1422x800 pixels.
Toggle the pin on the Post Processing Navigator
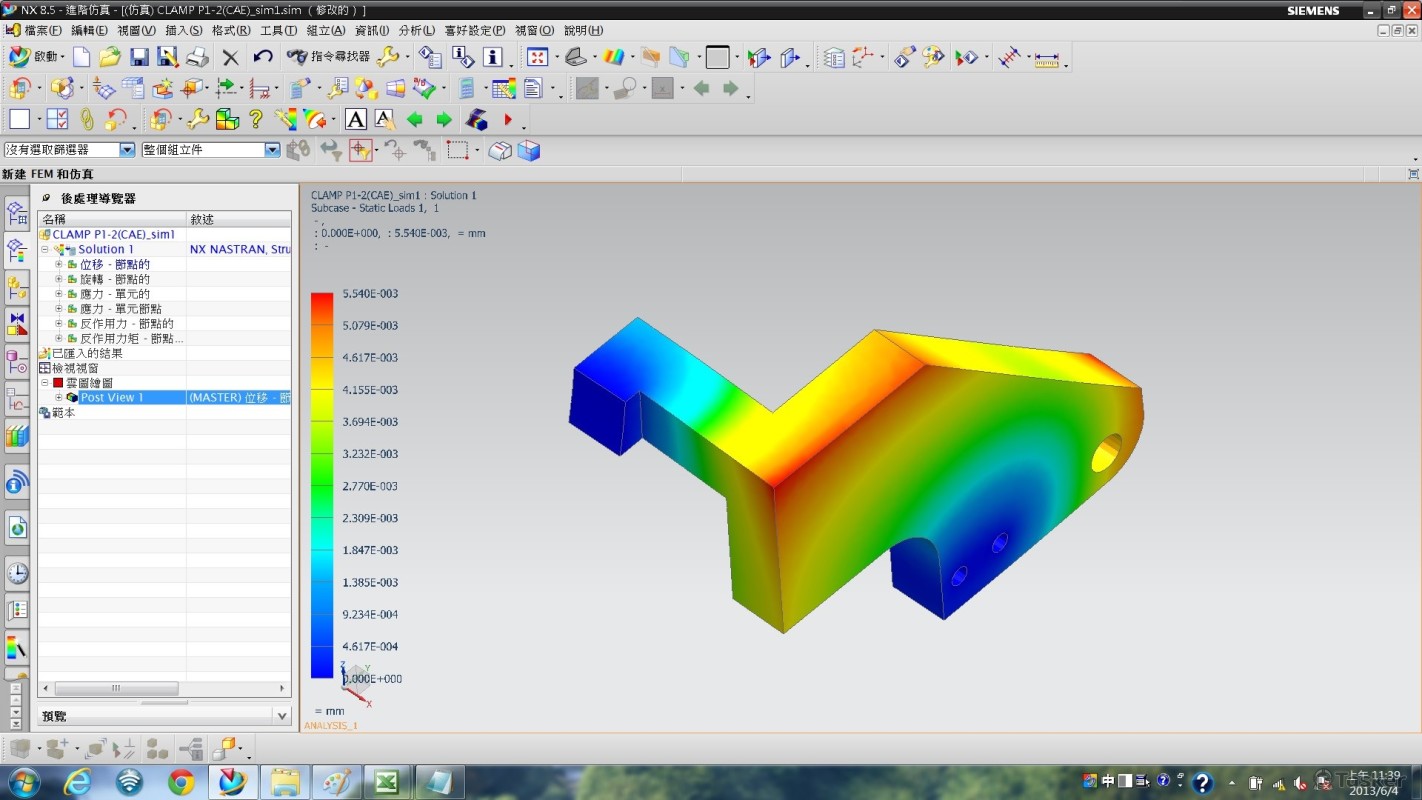click(46, 198)
